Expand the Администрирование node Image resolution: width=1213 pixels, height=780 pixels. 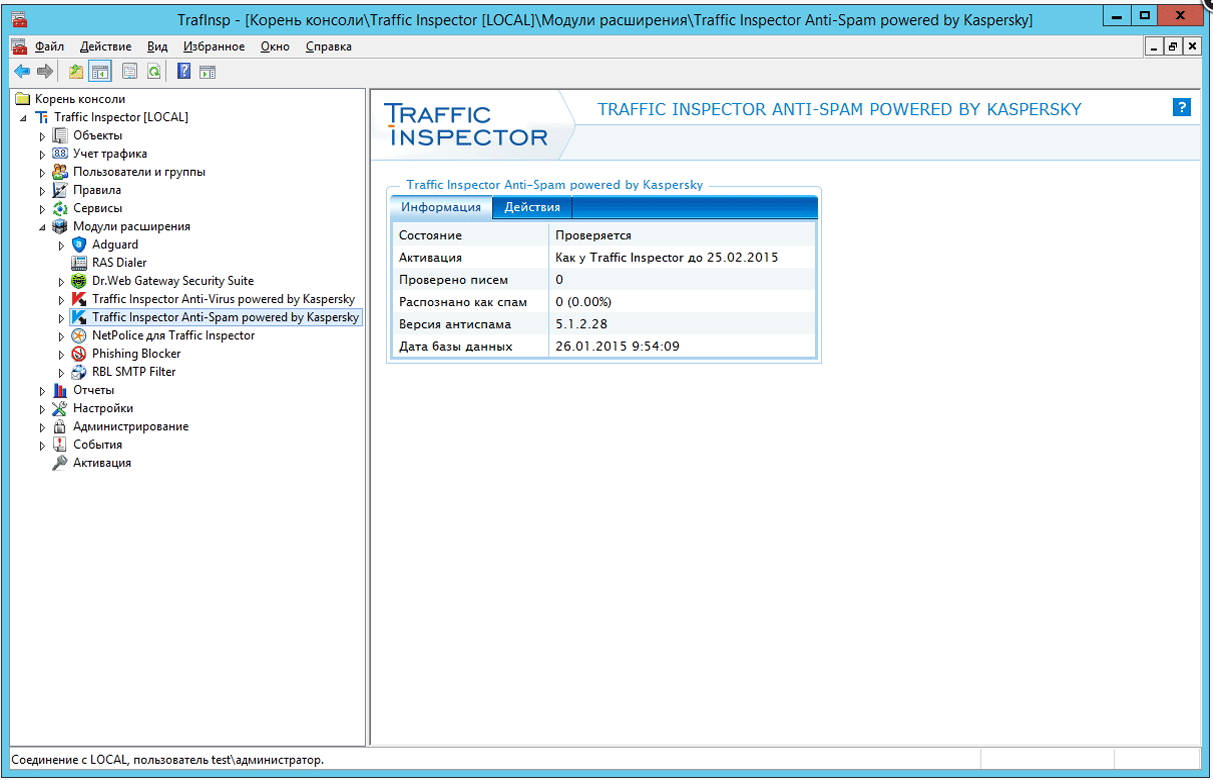(43, 427)
